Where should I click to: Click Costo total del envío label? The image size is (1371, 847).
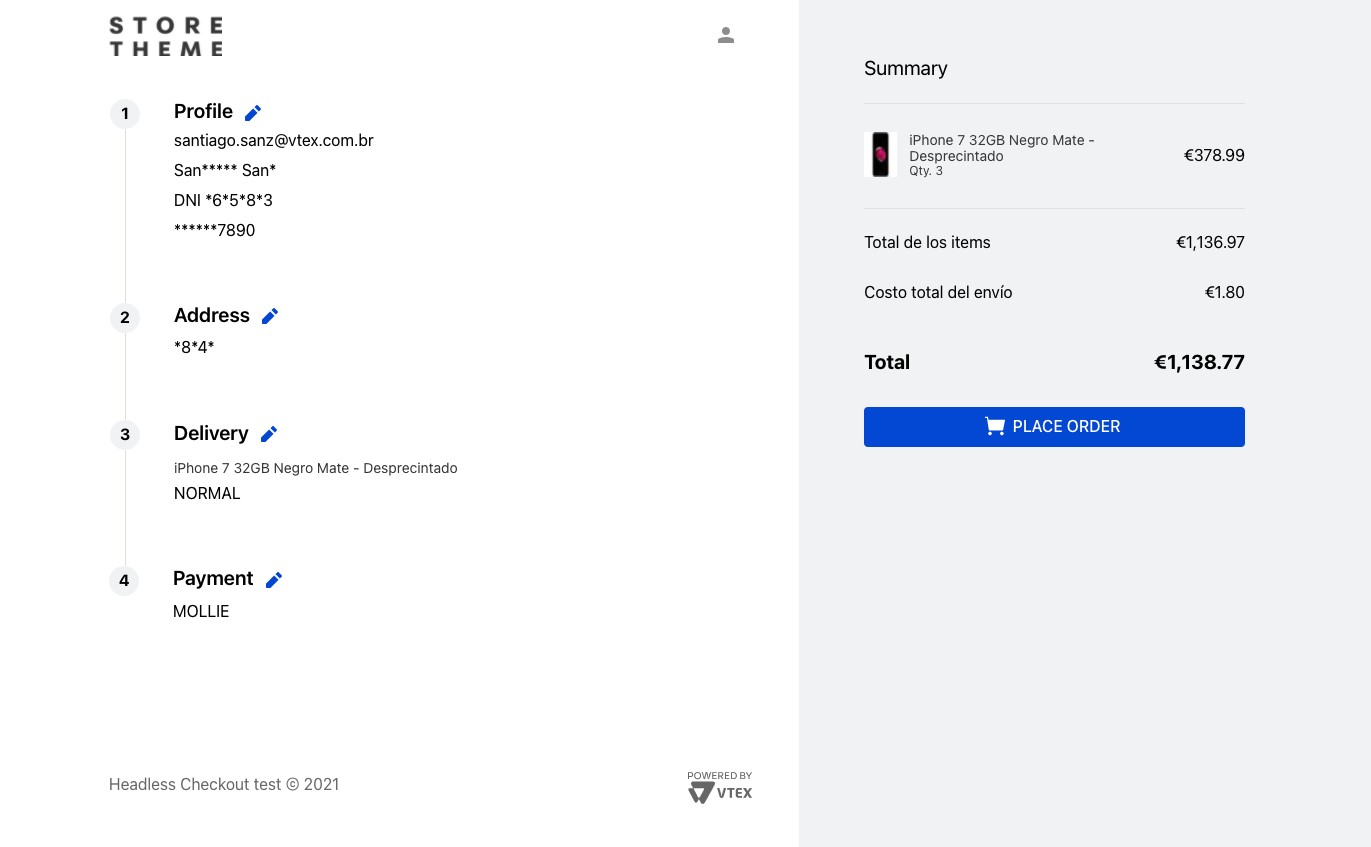(938, 292)
